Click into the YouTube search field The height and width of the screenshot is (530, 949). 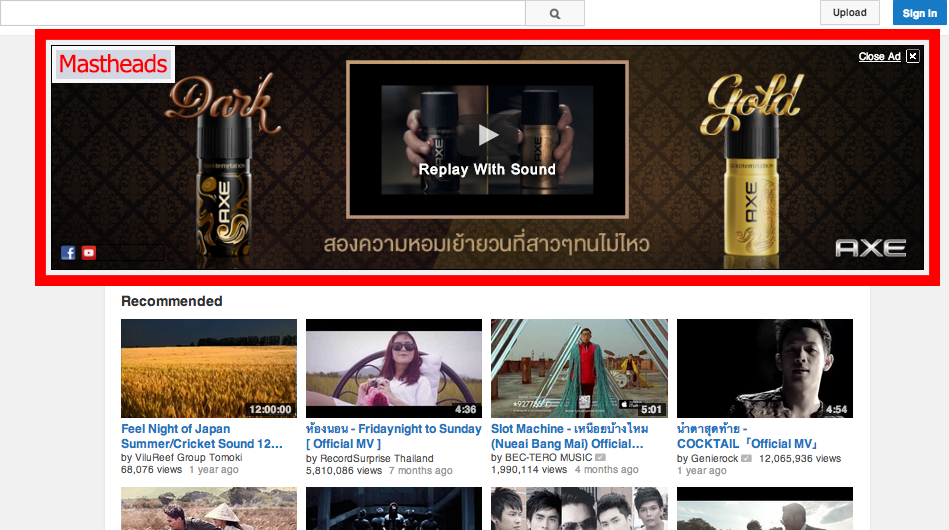pos(263,13)
